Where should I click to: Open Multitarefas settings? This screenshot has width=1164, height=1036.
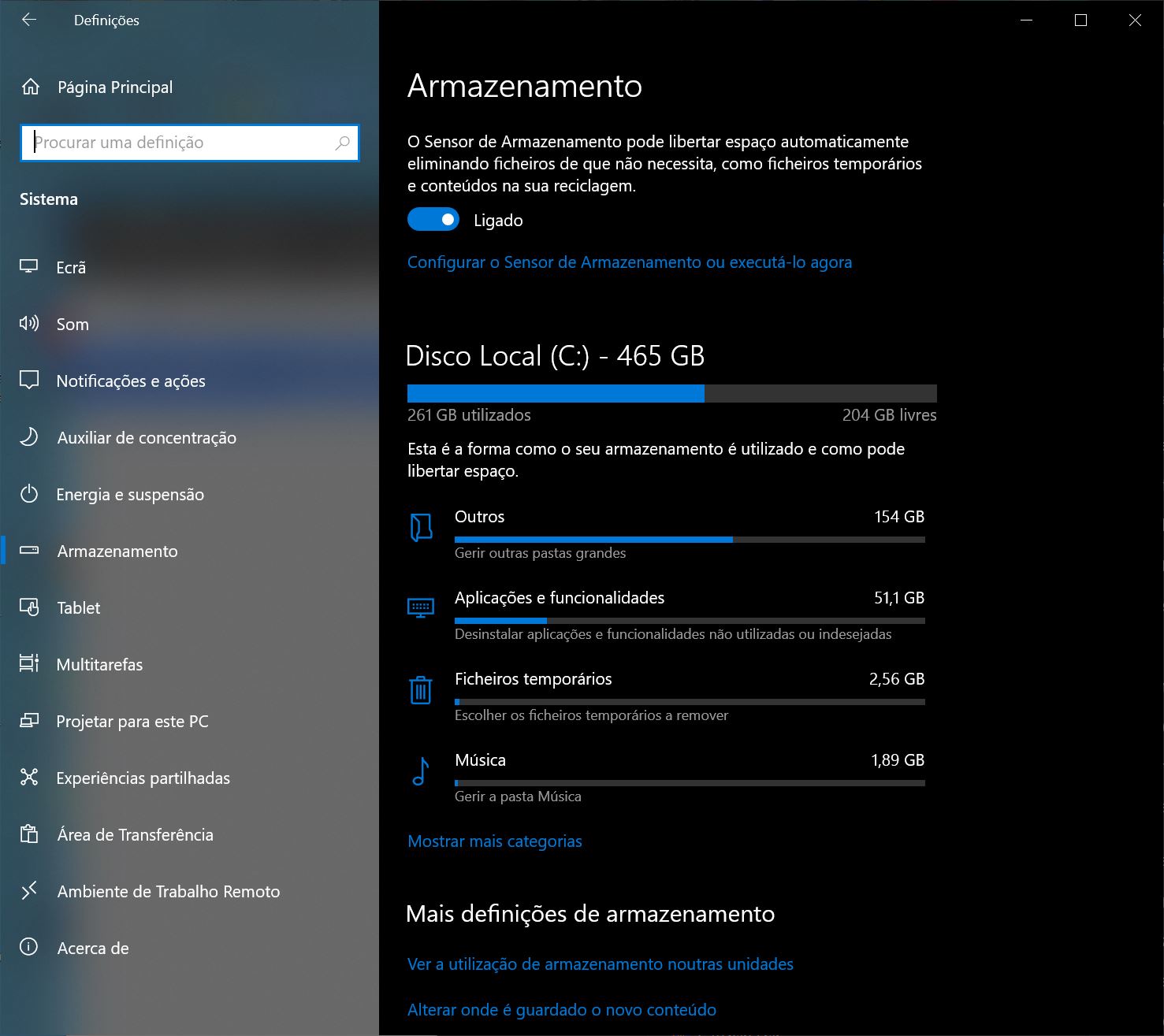click(x=189, y=664)
